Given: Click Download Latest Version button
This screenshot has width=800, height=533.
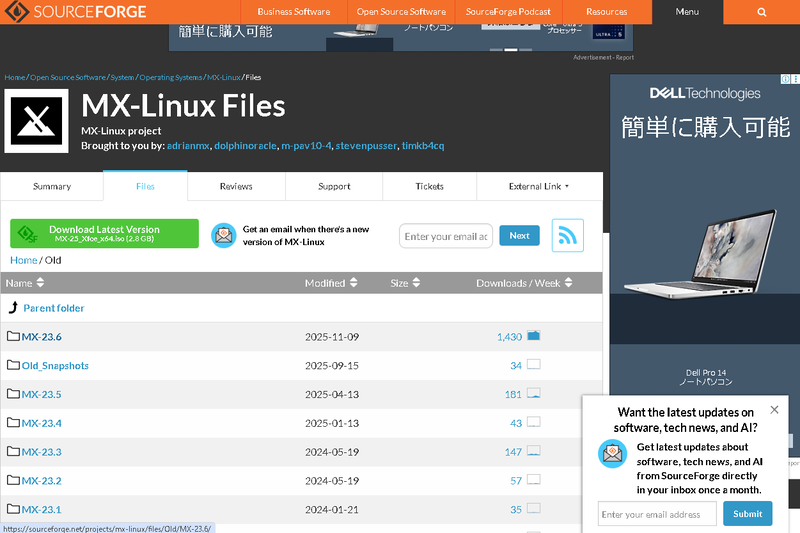Looking at the screenshot, I should coord(105,234).
